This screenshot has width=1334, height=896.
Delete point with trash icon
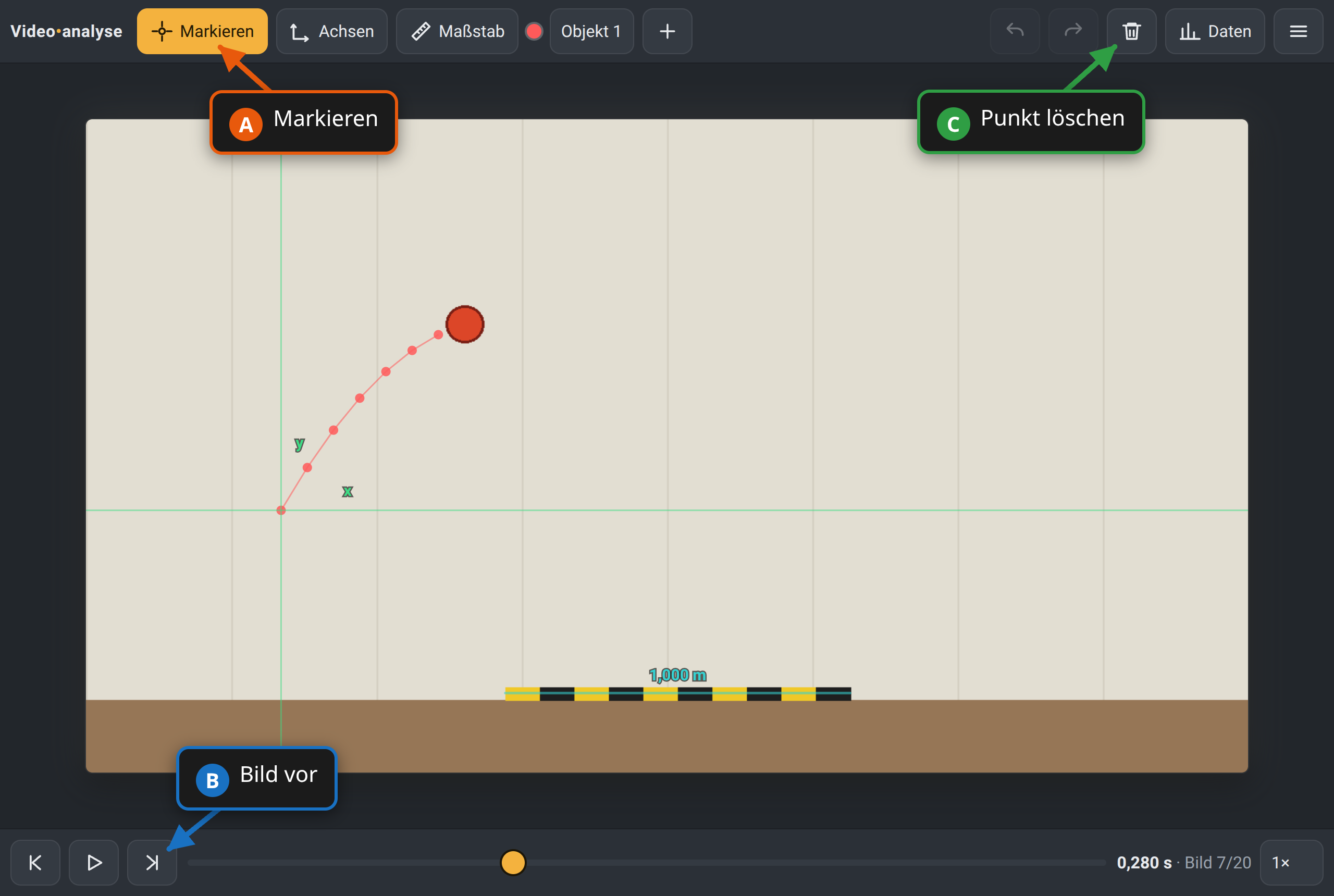coord(1131,31)
